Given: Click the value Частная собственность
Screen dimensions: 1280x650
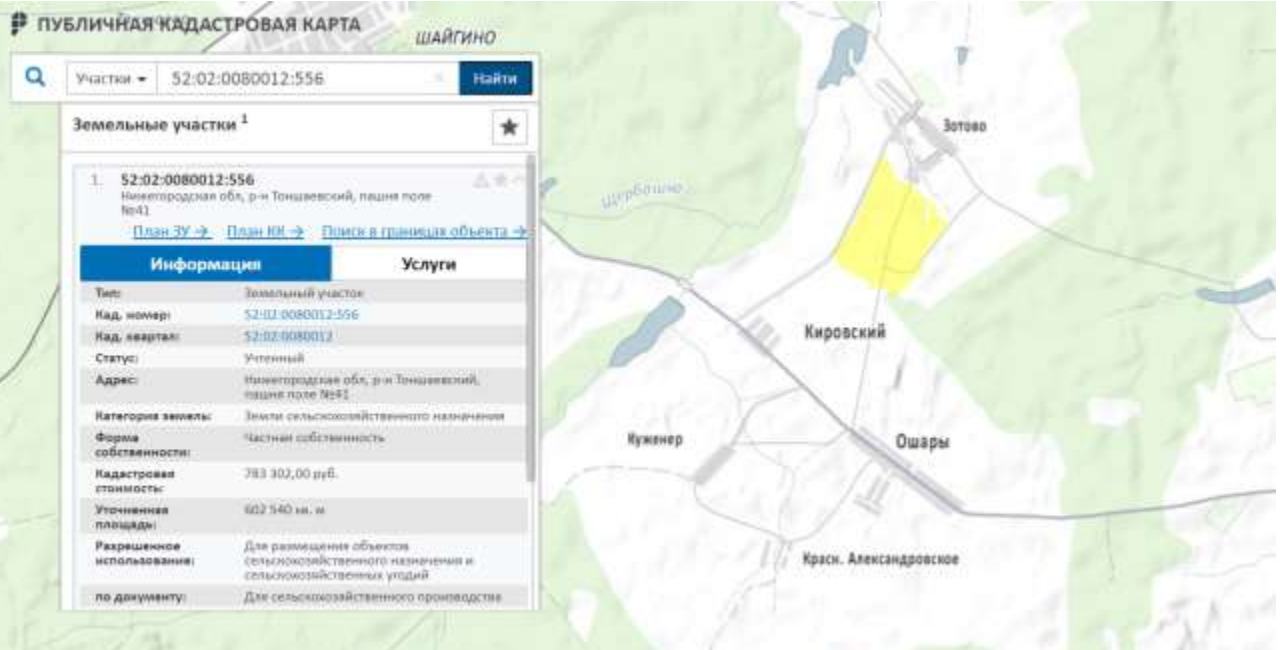Looking at the screenshot, I should (x=314, y=438).
